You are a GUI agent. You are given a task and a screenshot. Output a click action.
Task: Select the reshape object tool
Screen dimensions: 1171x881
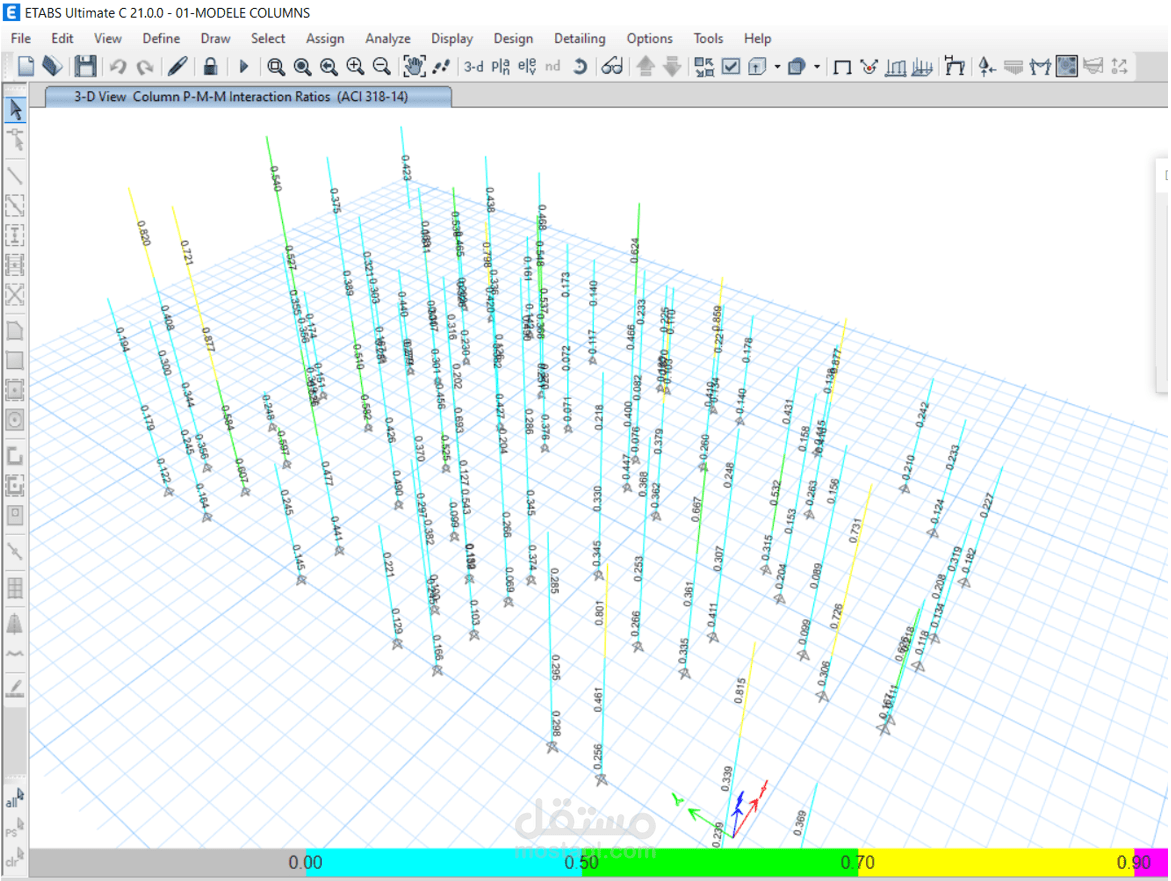click(x=15, y=140)
